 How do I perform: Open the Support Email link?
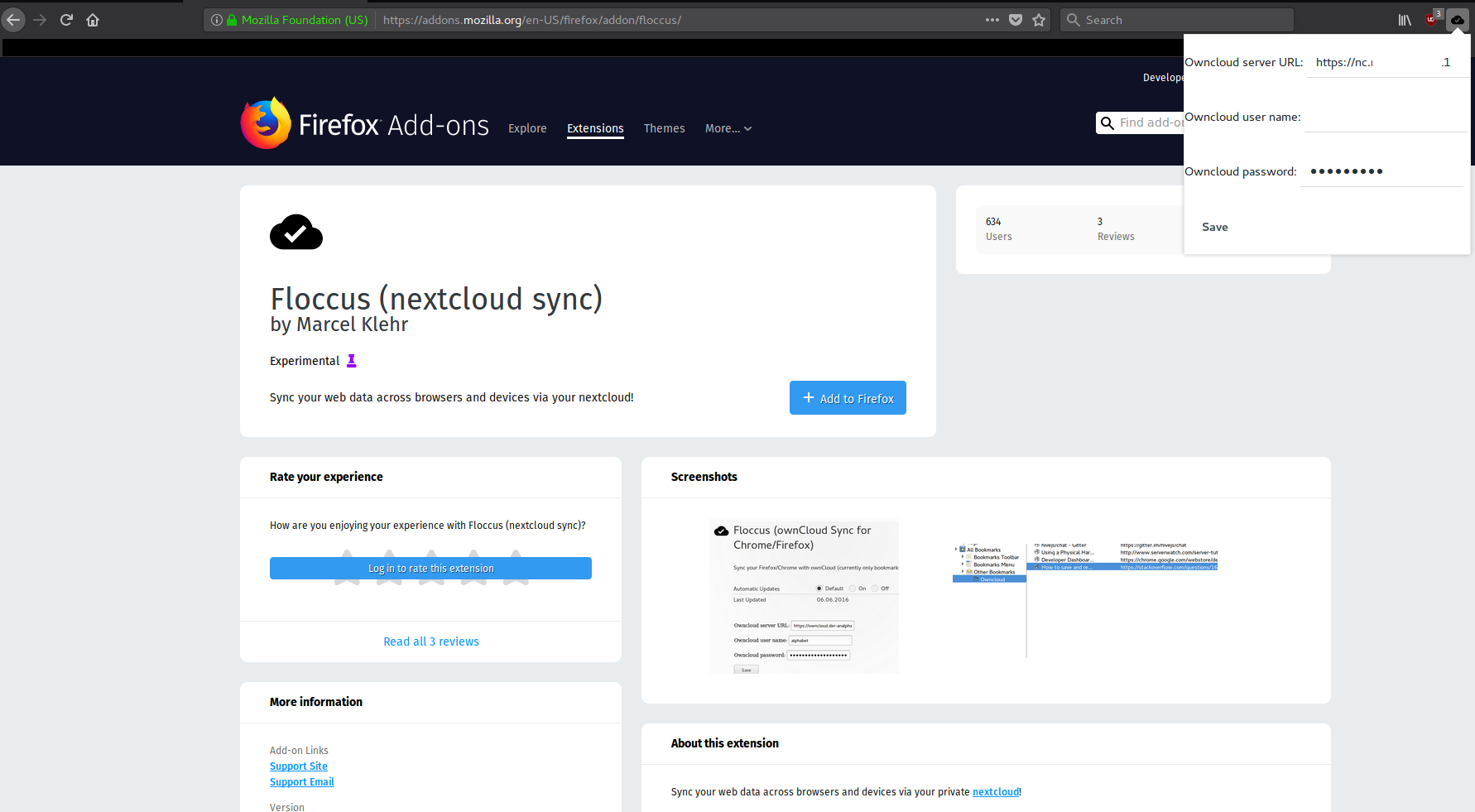pos(302,782)
